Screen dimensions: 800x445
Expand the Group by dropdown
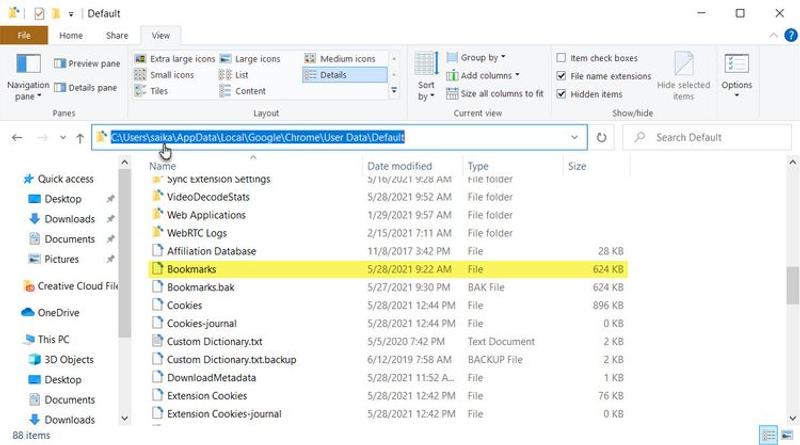476,57
